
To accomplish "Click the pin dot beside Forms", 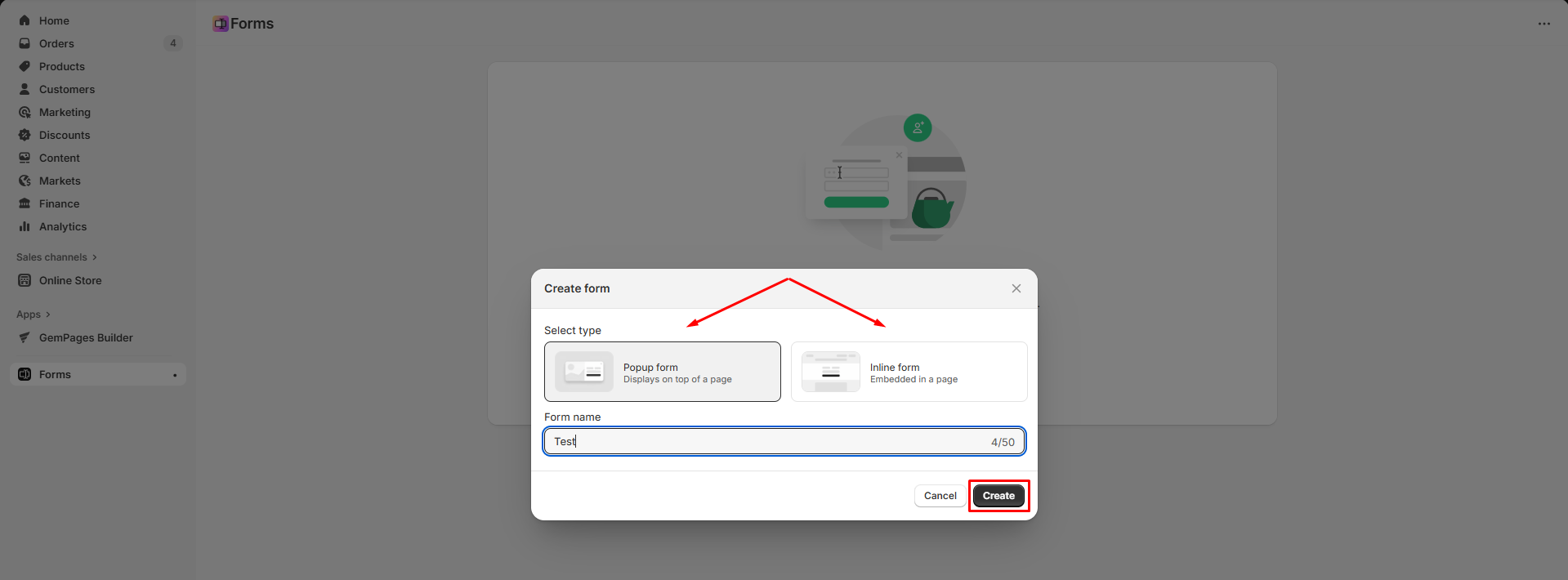I will coord(175,375).
